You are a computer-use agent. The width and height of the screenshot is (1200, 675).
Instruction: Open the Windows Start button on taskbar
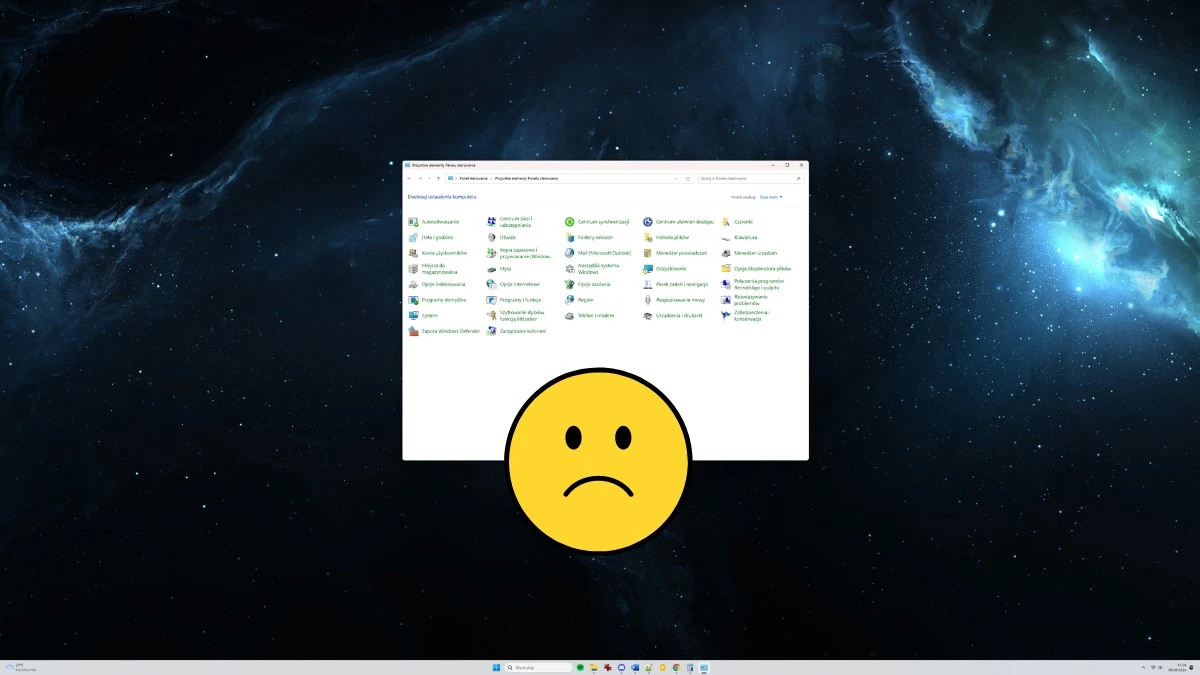(x=495, y=667)
